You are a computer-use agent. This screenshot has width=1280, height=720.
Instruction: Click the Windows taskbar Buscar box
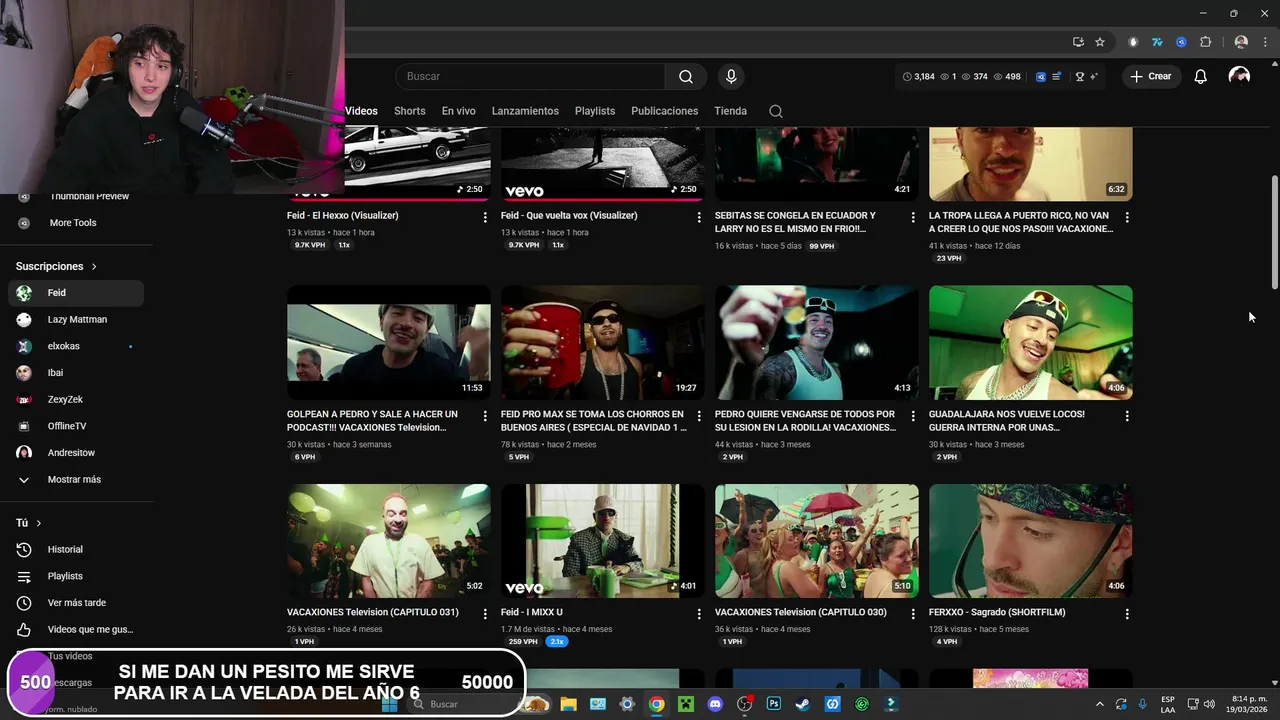[x=466, y=704]
